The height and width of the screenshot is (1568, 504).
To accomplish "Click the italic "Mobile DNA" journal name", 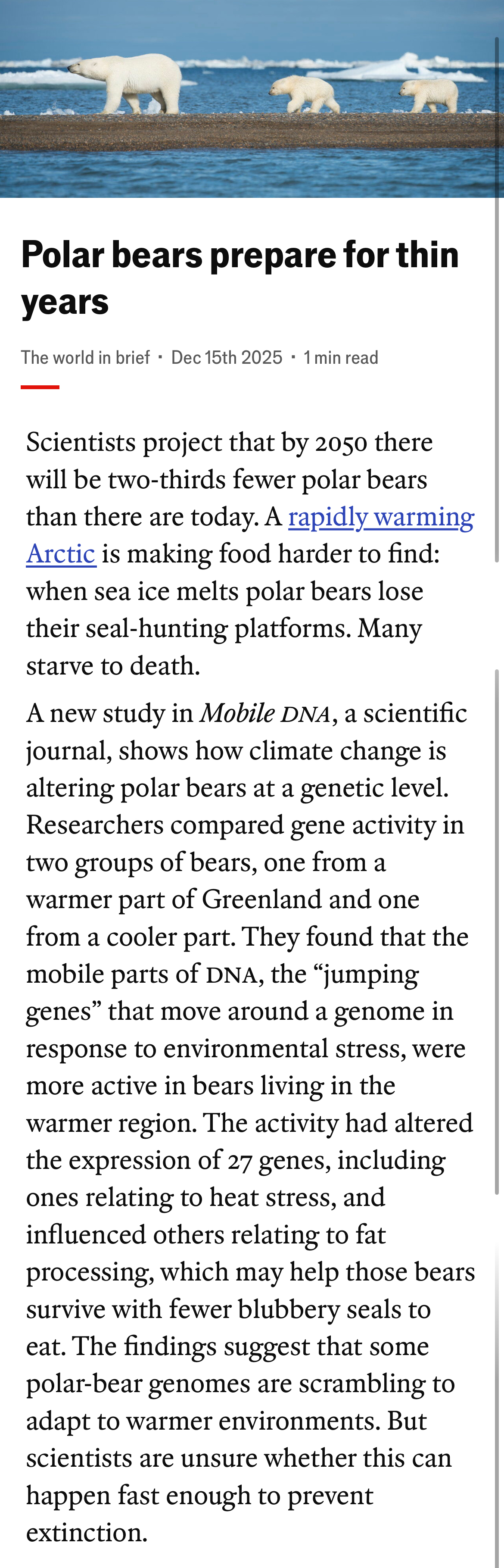I will [265, 713].
